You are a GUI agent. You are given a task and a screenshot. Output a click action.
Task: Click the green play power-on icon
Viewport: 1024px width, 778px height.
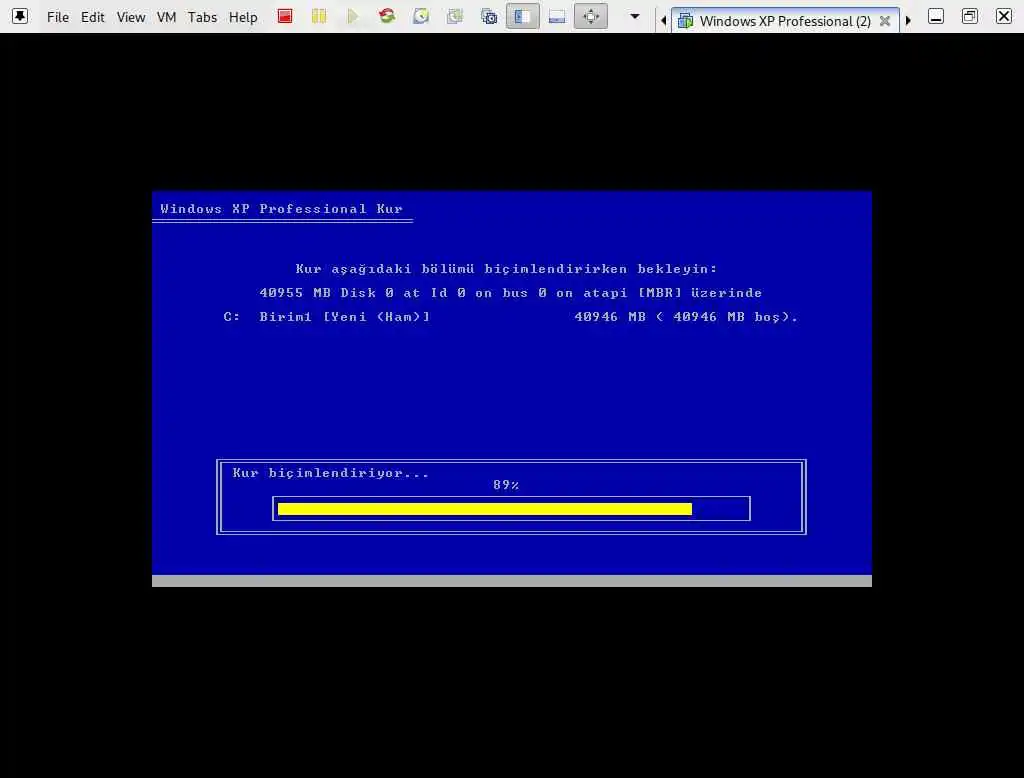pos(353,16)
